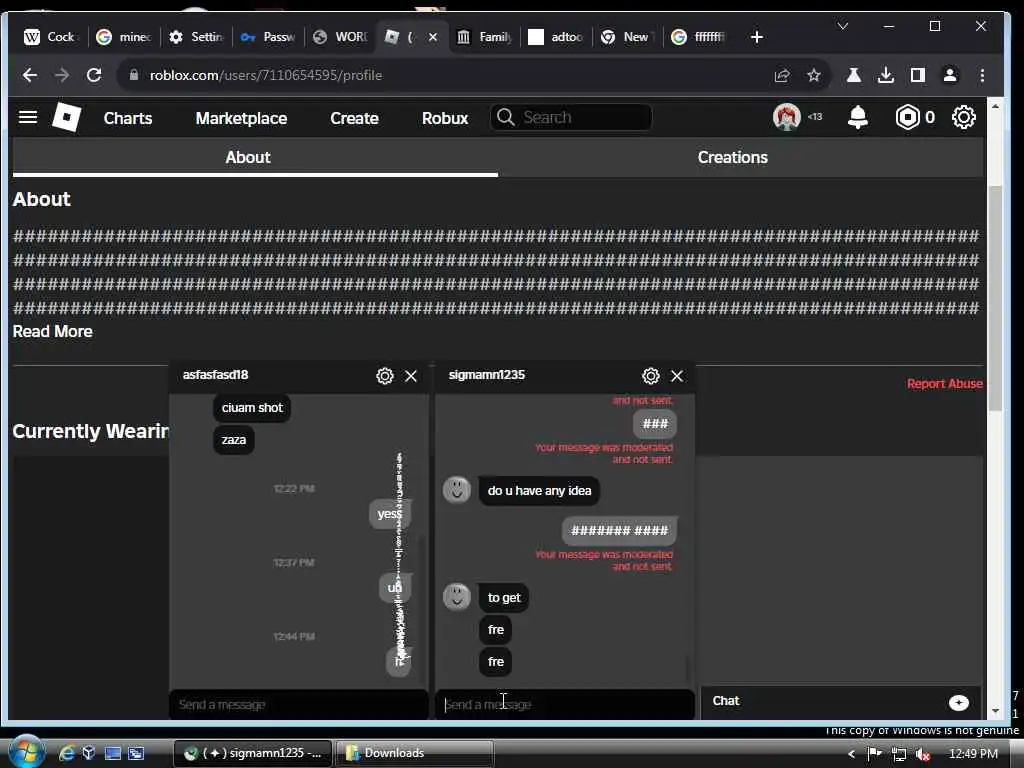Expand the bio with Read More
This screenshot has width=1024, height=768.
(x=52, y=332)
